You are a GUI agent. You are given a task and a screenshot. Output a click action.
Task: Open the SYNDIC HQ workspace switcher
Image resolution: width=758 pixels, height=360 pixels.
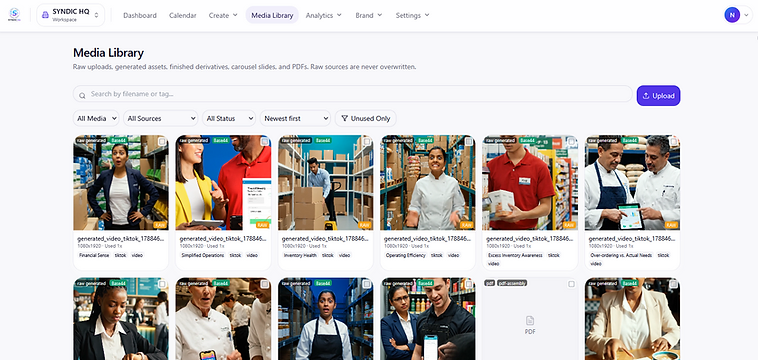click(x=71, y=15)
